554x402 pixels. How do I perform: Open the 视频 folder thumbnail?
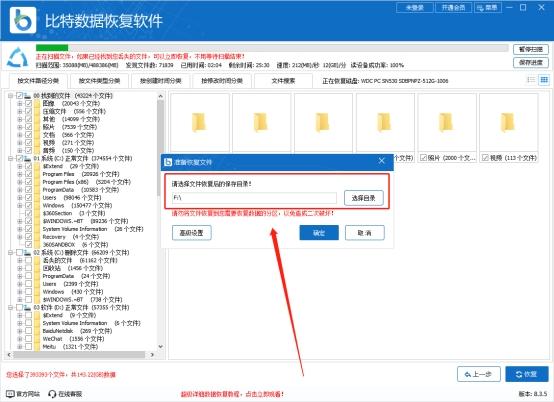[509, 122]
